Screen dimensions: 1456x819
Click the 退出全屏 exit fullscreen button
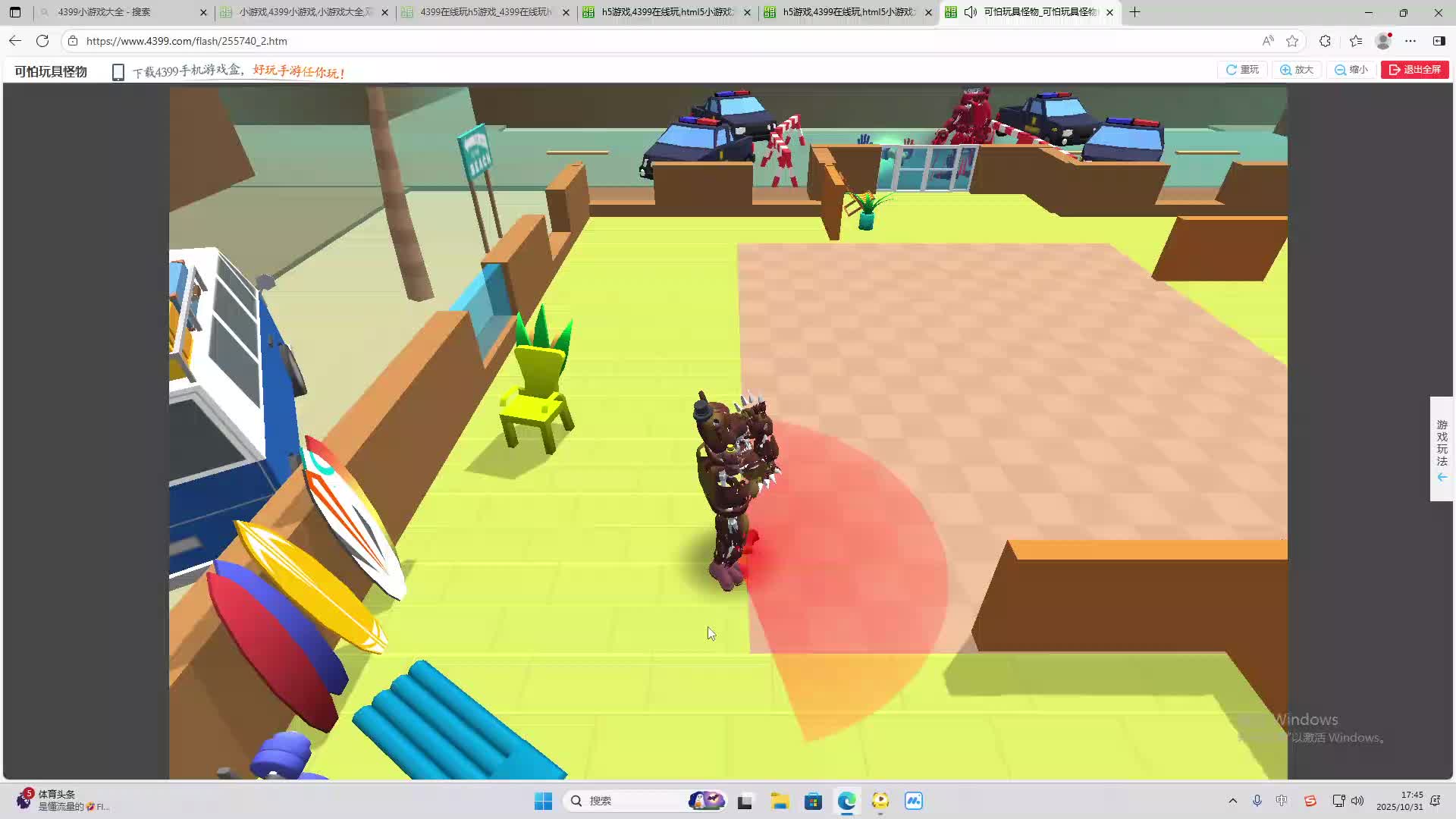tap(1414, 70)
